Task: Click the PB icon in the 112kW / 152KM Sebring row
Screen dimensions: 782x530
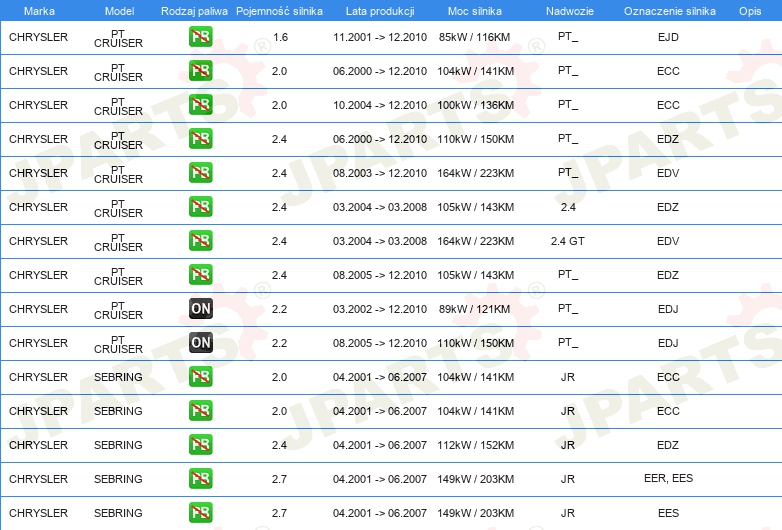Action: coord(200,445)
